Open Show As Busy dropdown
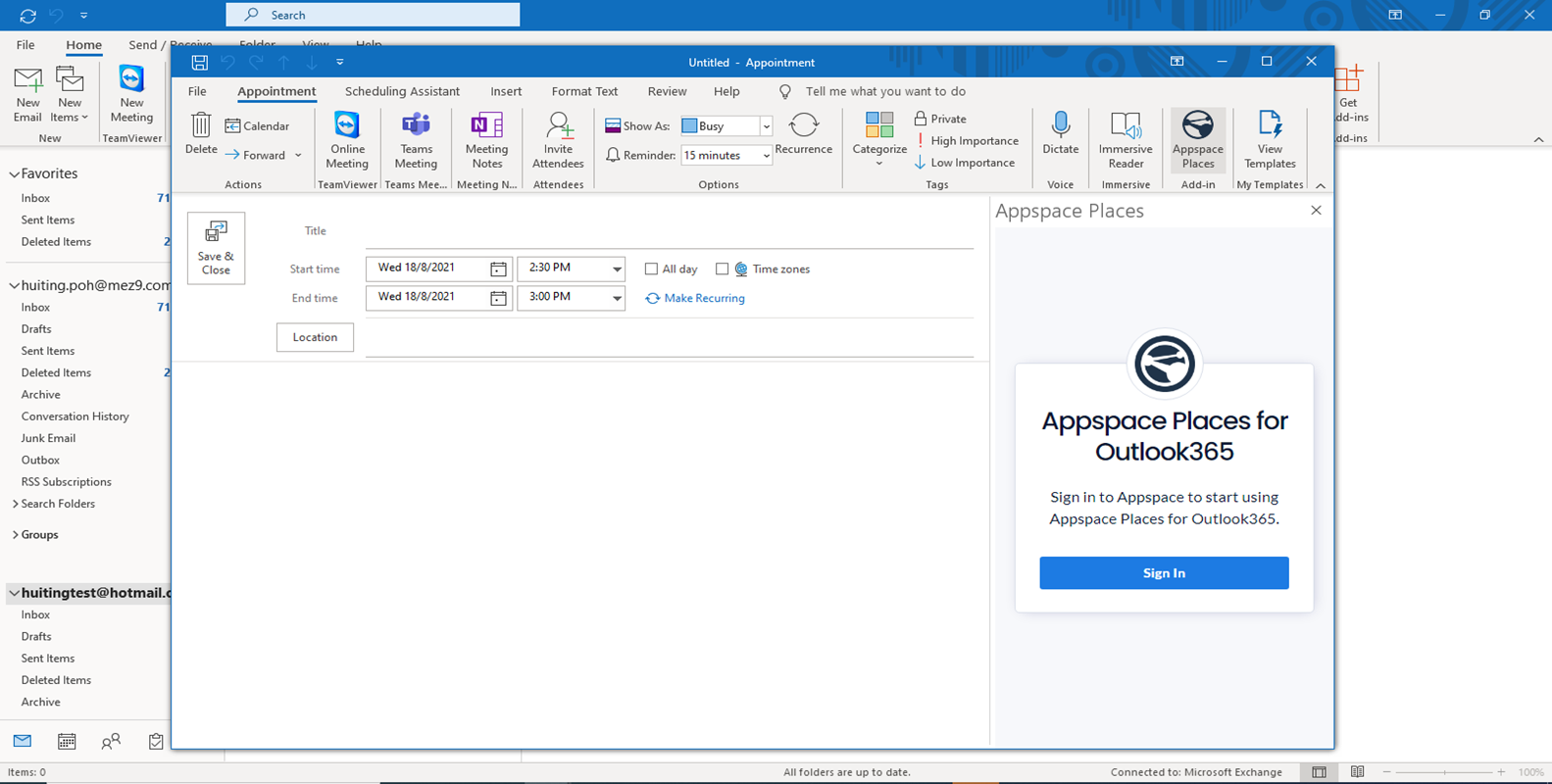This screenshot has width=1552, height=784. pos(766,126)
